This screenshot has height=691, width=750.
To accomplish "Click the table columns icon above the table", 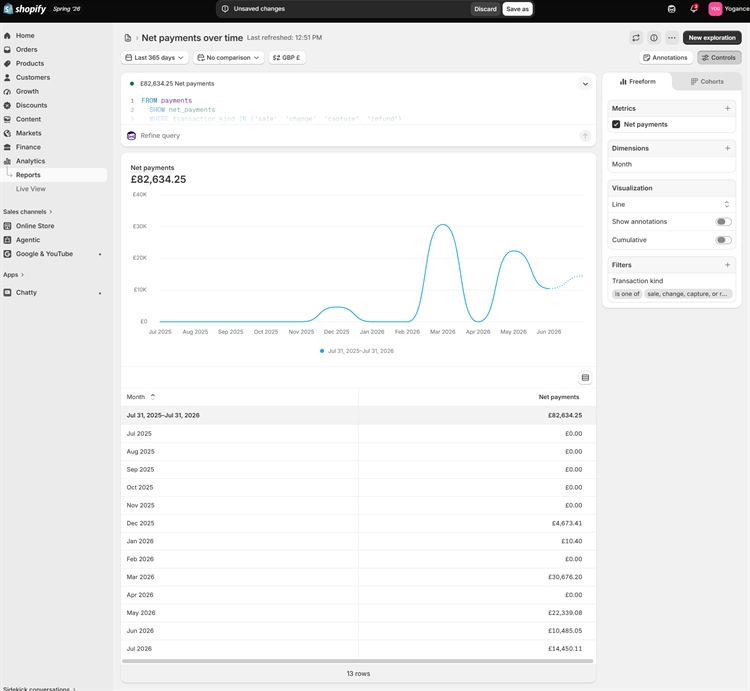I will click(x=585, y=378).
